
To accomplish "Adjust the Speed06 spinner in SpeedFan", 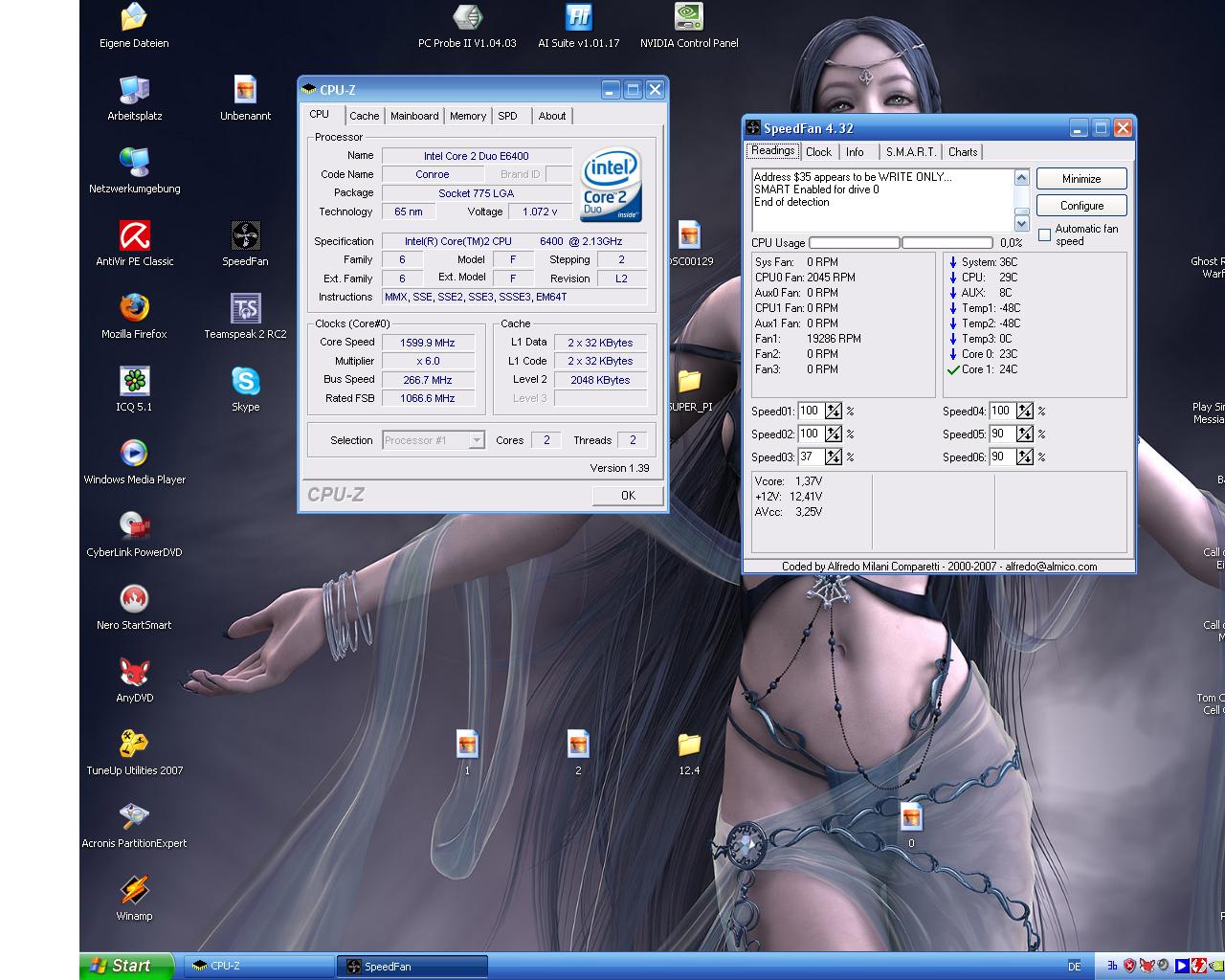I will pos(1025,457).
